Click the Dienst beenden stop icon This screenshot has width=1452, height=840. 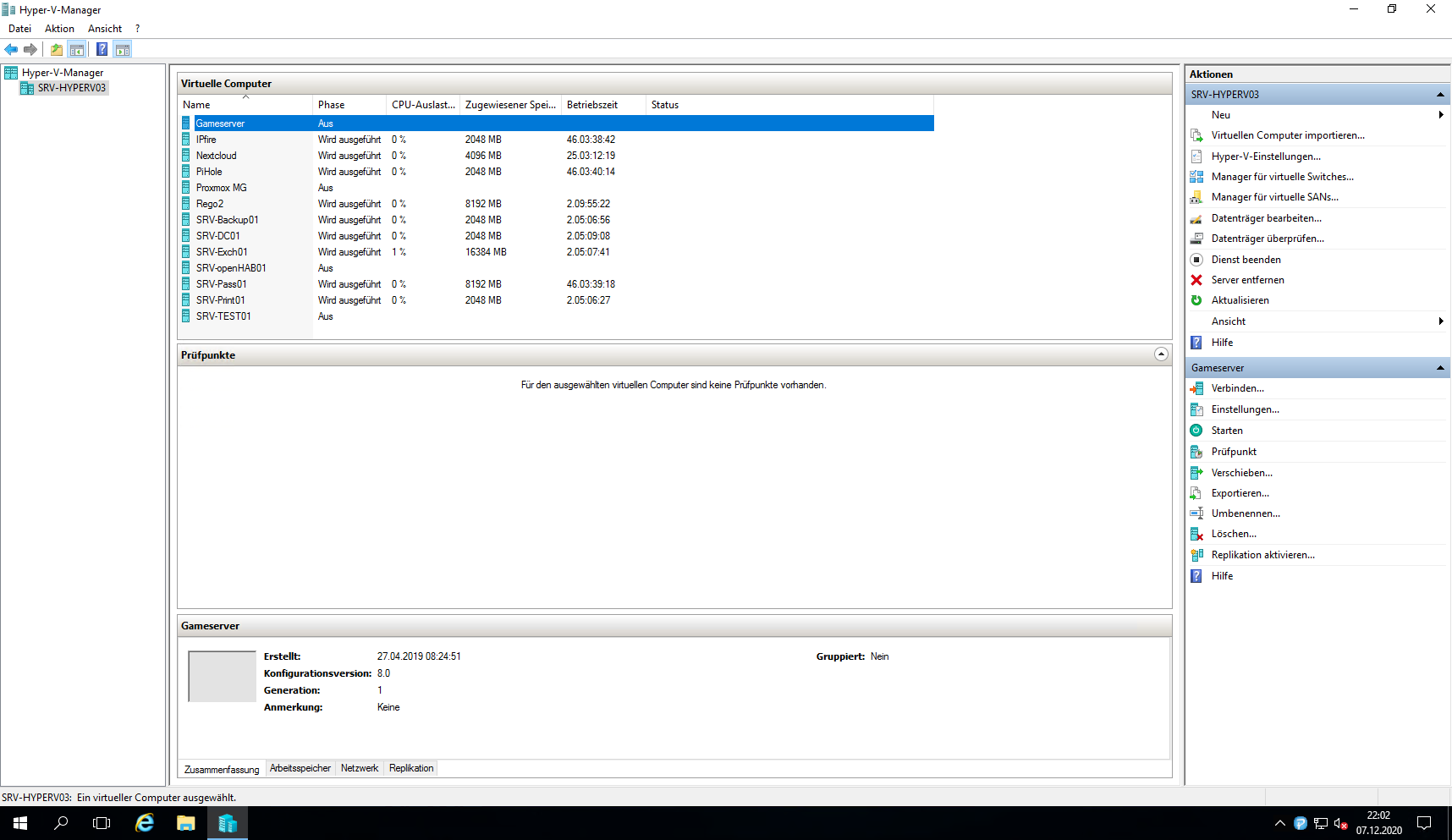(x=1196, y=260)
